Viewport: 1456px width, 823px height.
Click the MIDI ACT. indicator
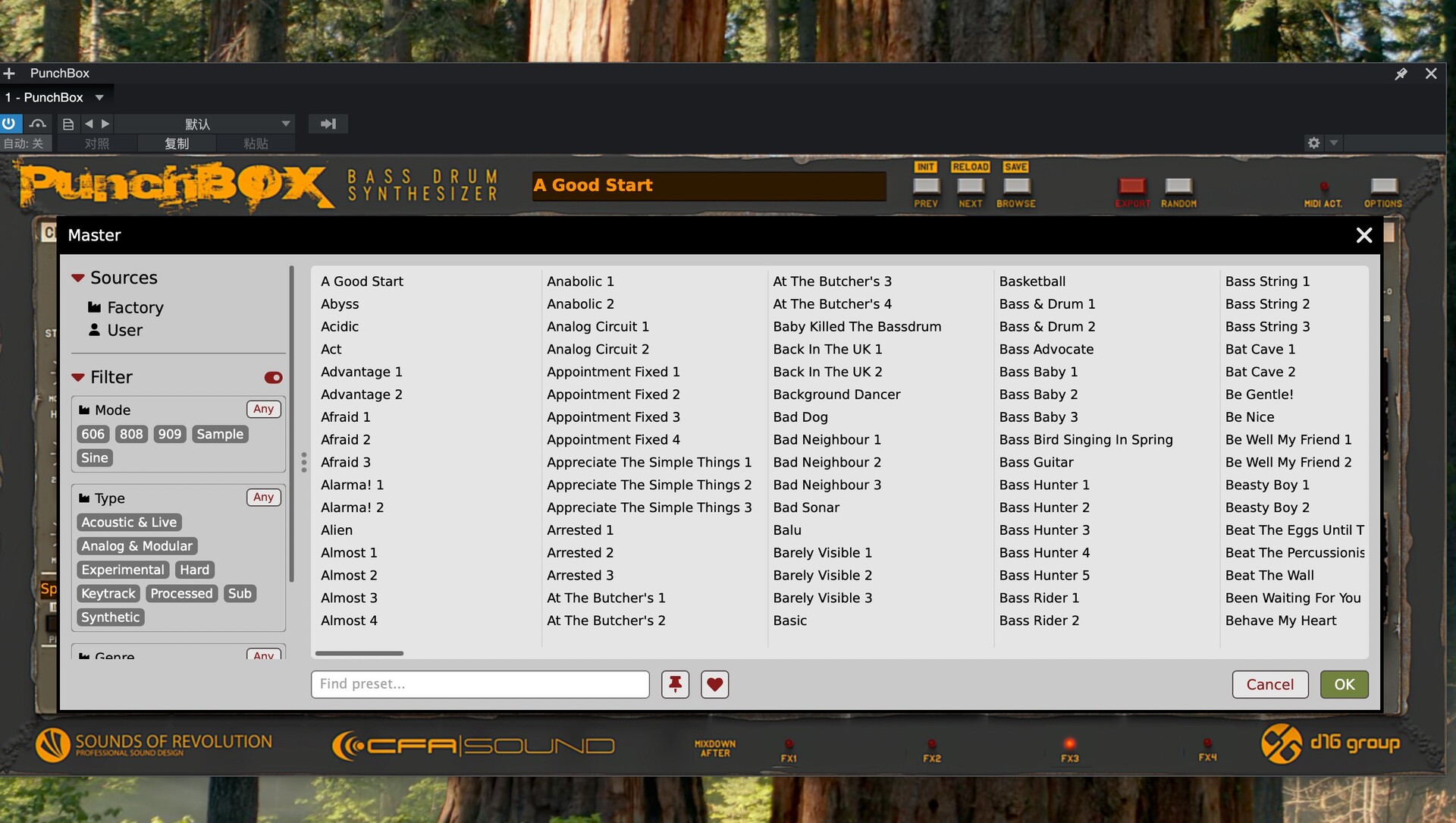coord(1323,187)
